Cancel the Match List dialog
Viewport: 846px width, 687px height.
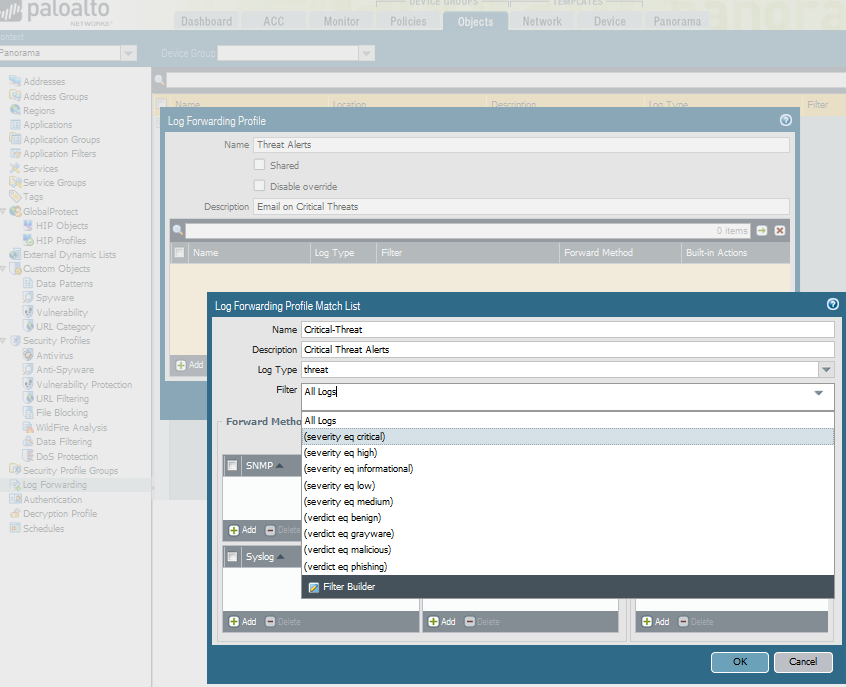pyautogui.click(x=803, y=662)
